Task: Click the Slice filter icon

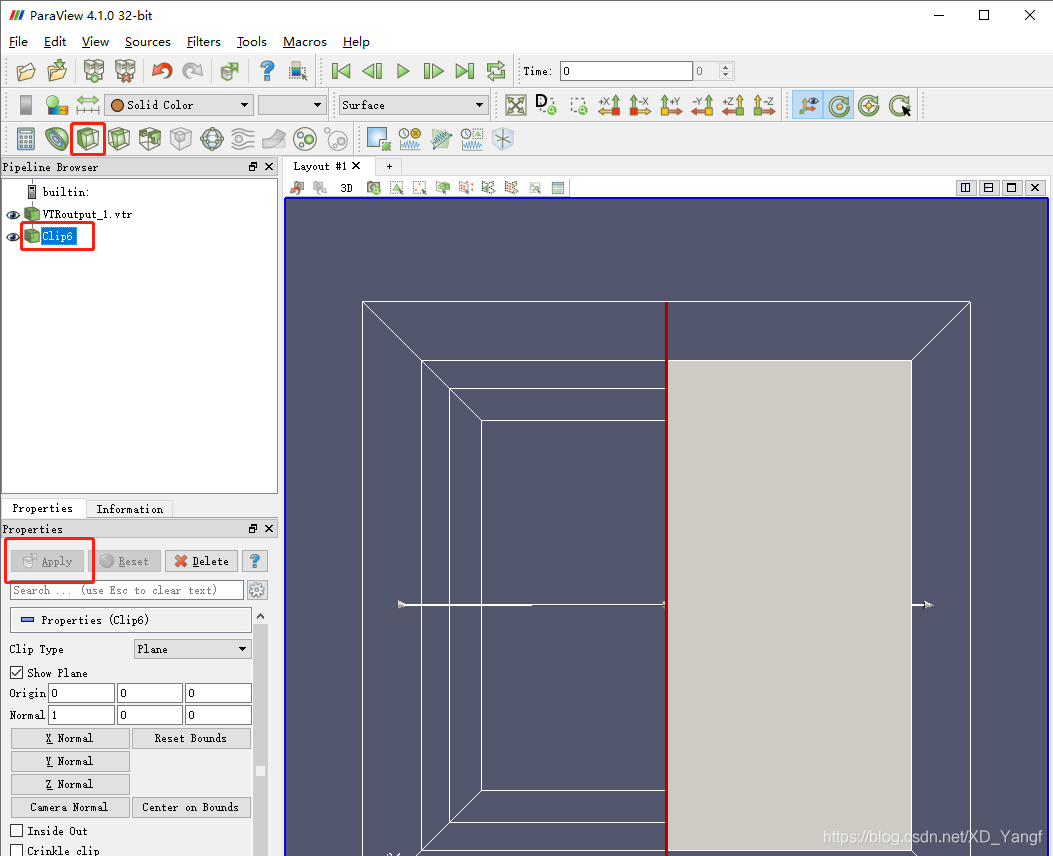Action: [119, 139]
